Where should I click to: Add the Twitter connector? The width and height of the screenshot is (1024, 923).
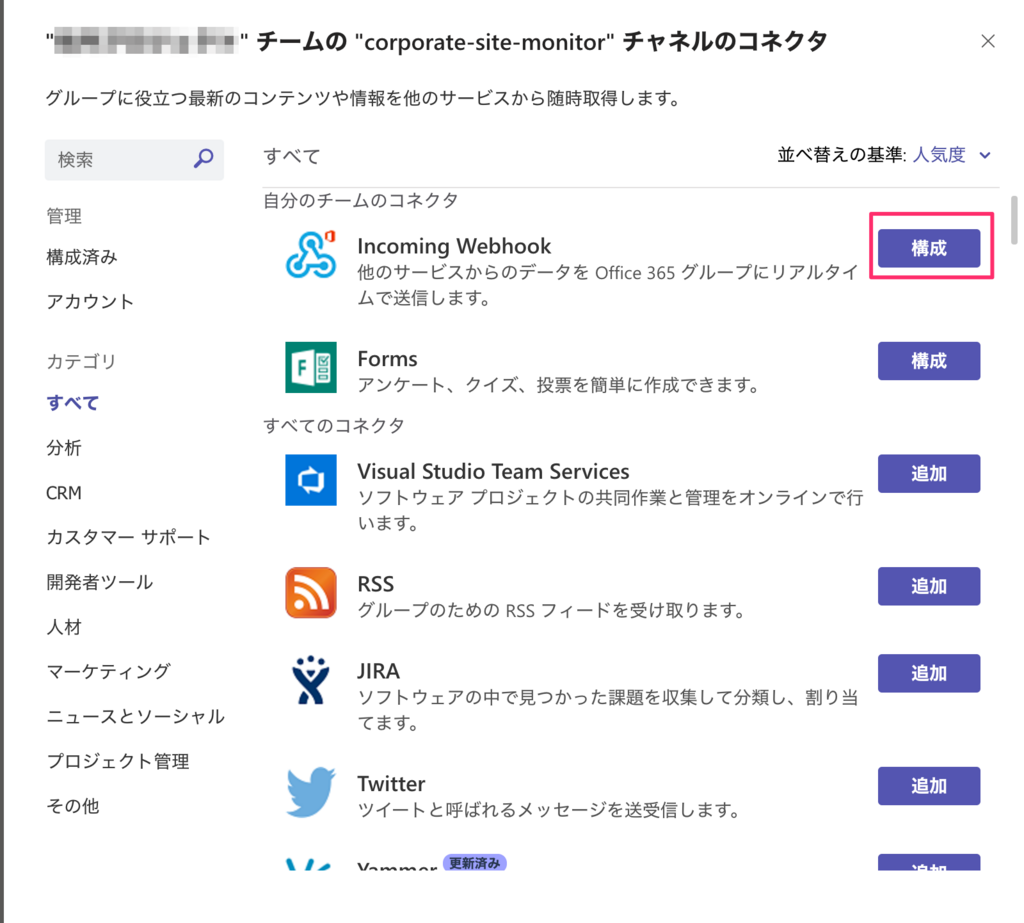(929, 786)
